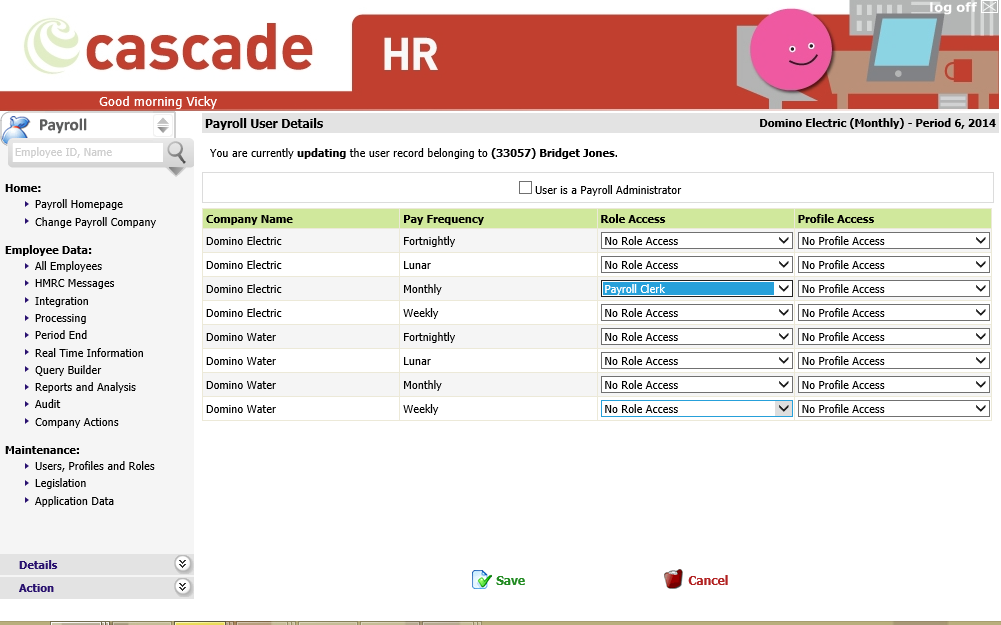Click the Cancel button label
This screenshot has width=1001, height=625.
(708, 580)
